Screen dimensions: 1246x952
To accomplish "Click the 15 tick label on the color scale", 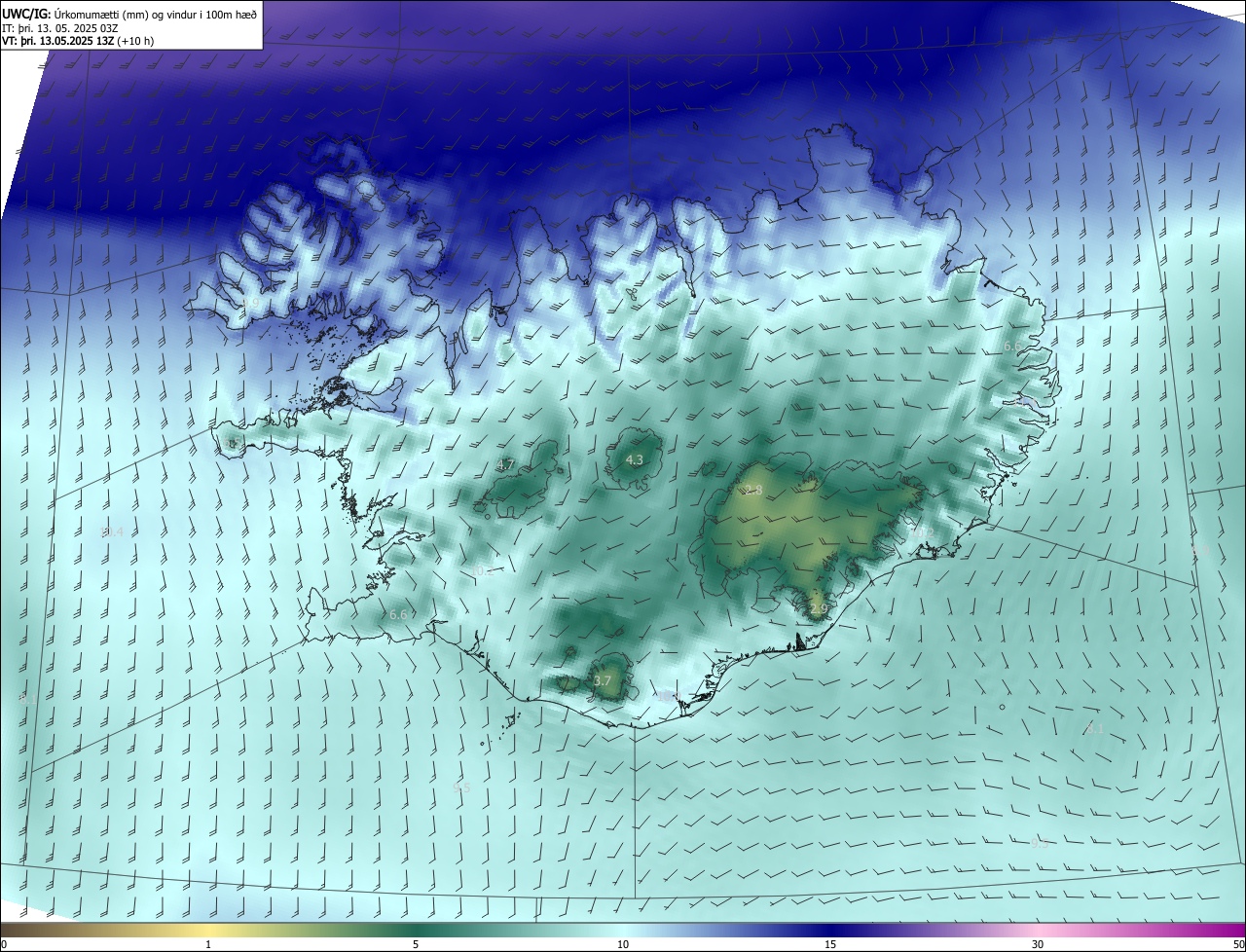I will 830,944.
